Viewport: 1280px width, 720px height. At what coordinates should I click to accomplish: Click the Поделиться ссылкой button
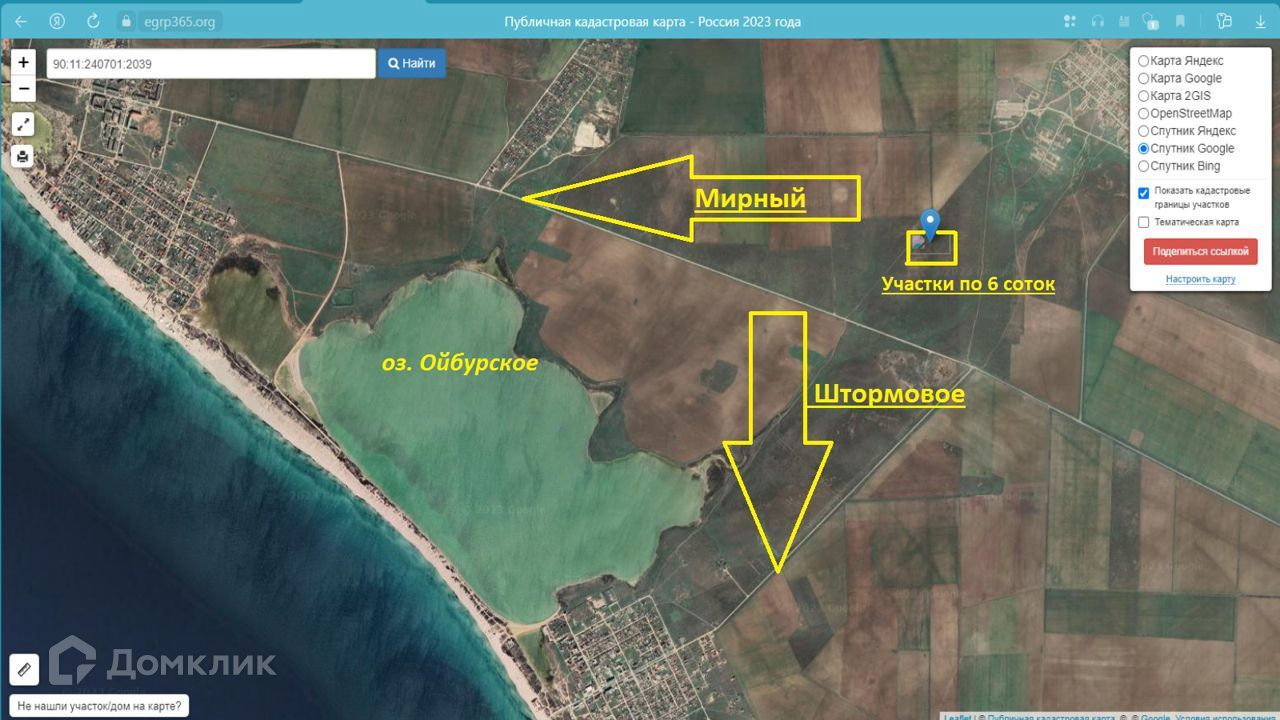tap(1200, 251)
